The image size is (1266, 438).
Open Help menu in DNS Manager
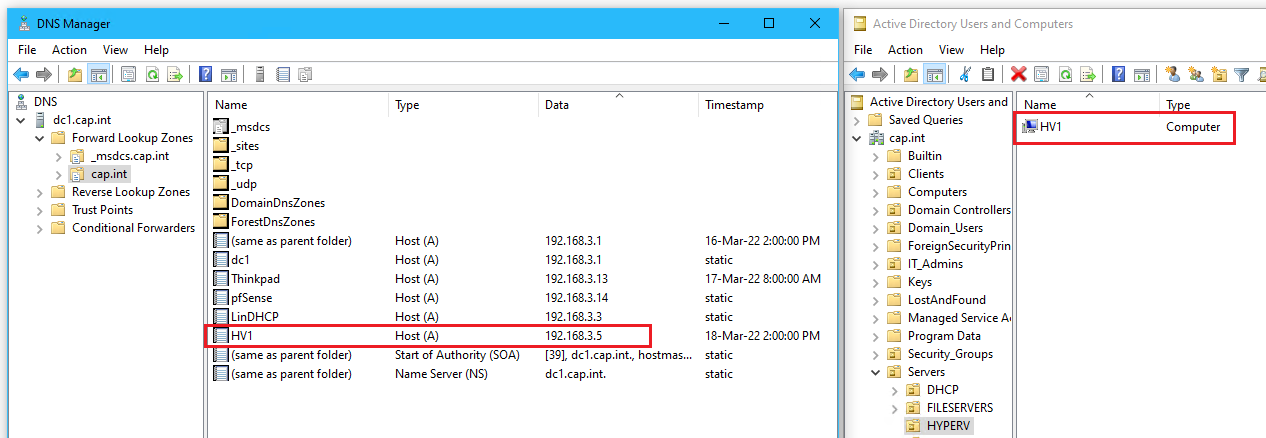click(156, 49)
